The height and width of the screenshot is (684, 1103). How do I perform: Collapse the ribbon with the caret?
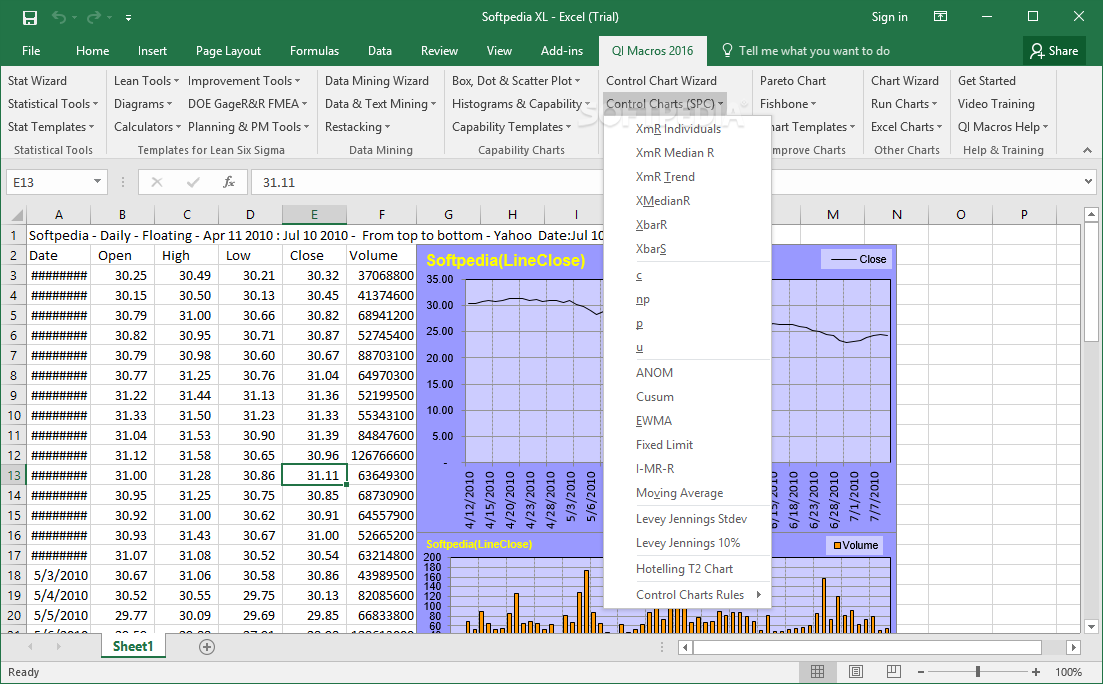click(1088, 150)
